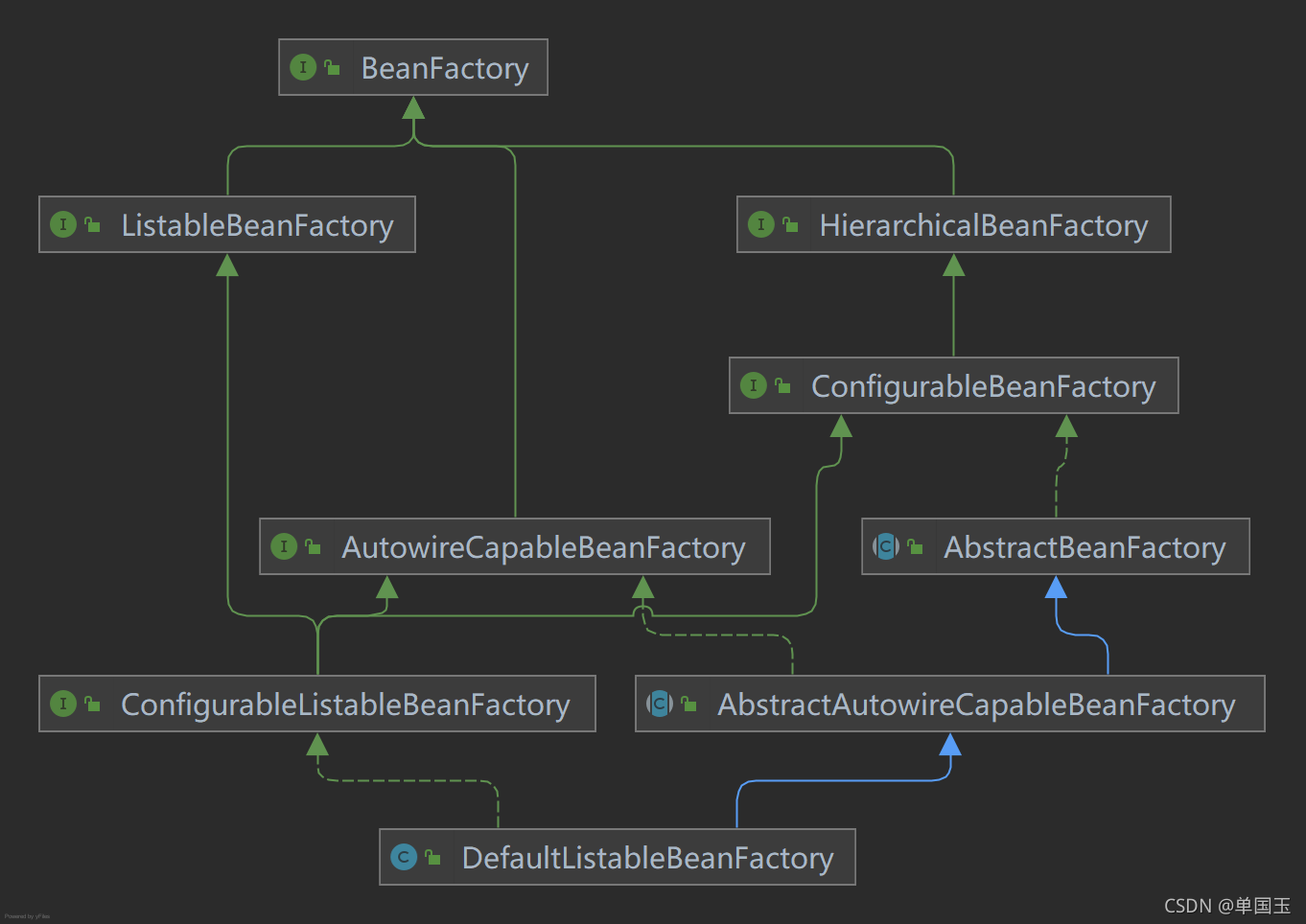Image resolution: width=1306 pixels, height=924 pixels.
Task: Select the ConfigurableListableBeanFactory label
Action: 345,705
